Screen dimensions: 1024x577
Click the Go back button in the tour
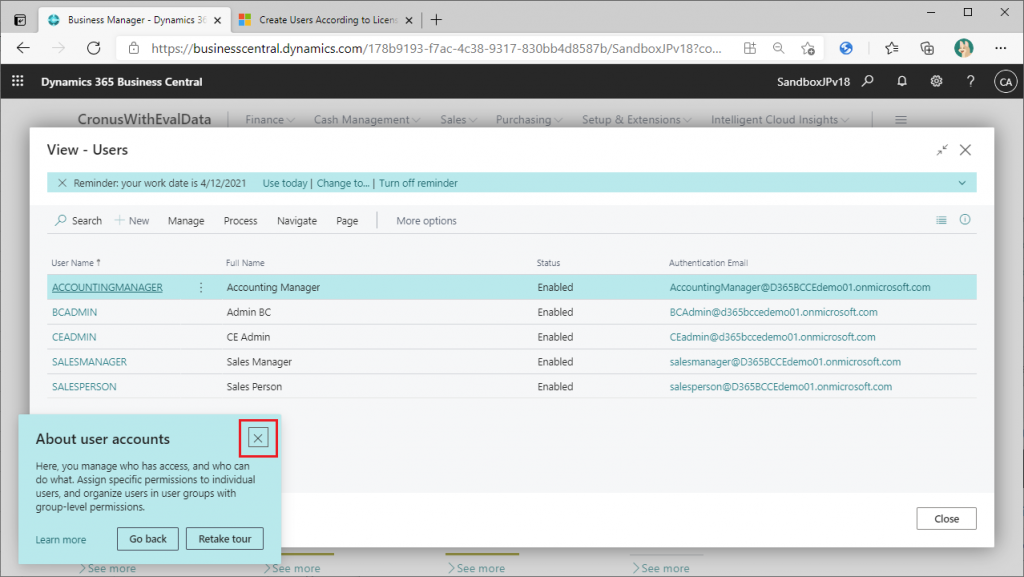[x=148, y=538]
